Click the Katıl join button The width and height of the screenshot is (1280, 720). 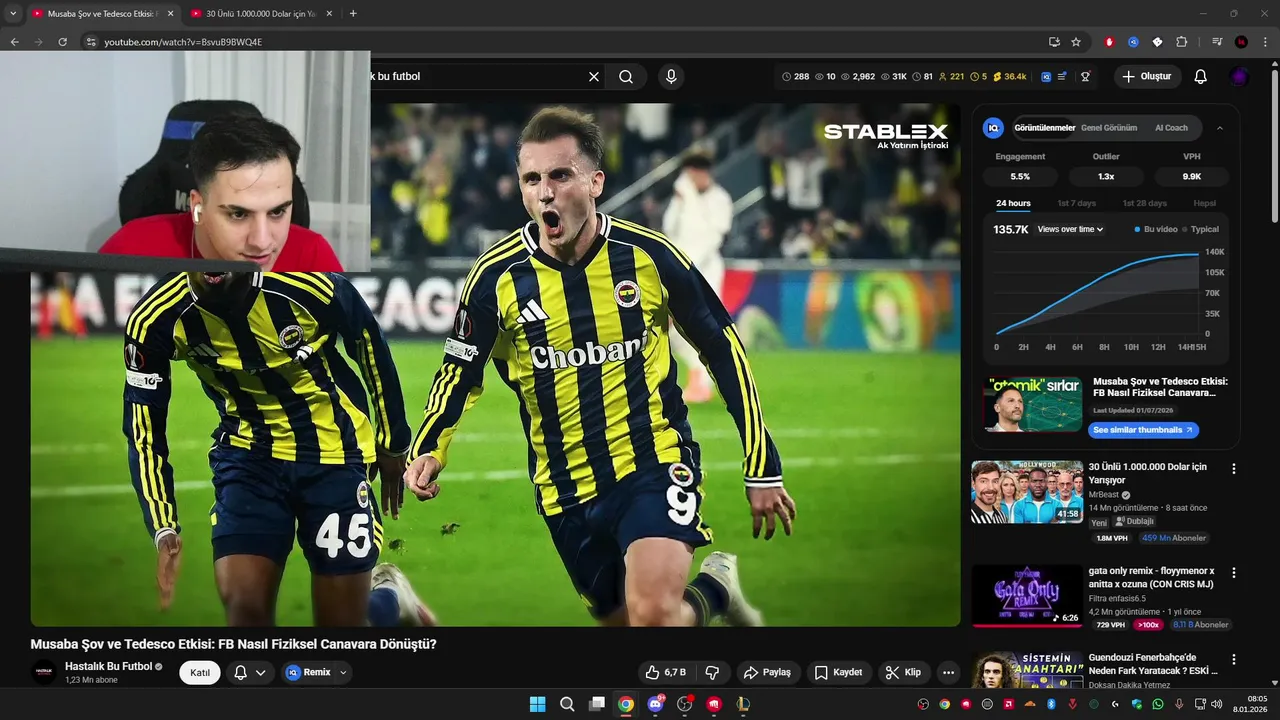pos(200,672)
